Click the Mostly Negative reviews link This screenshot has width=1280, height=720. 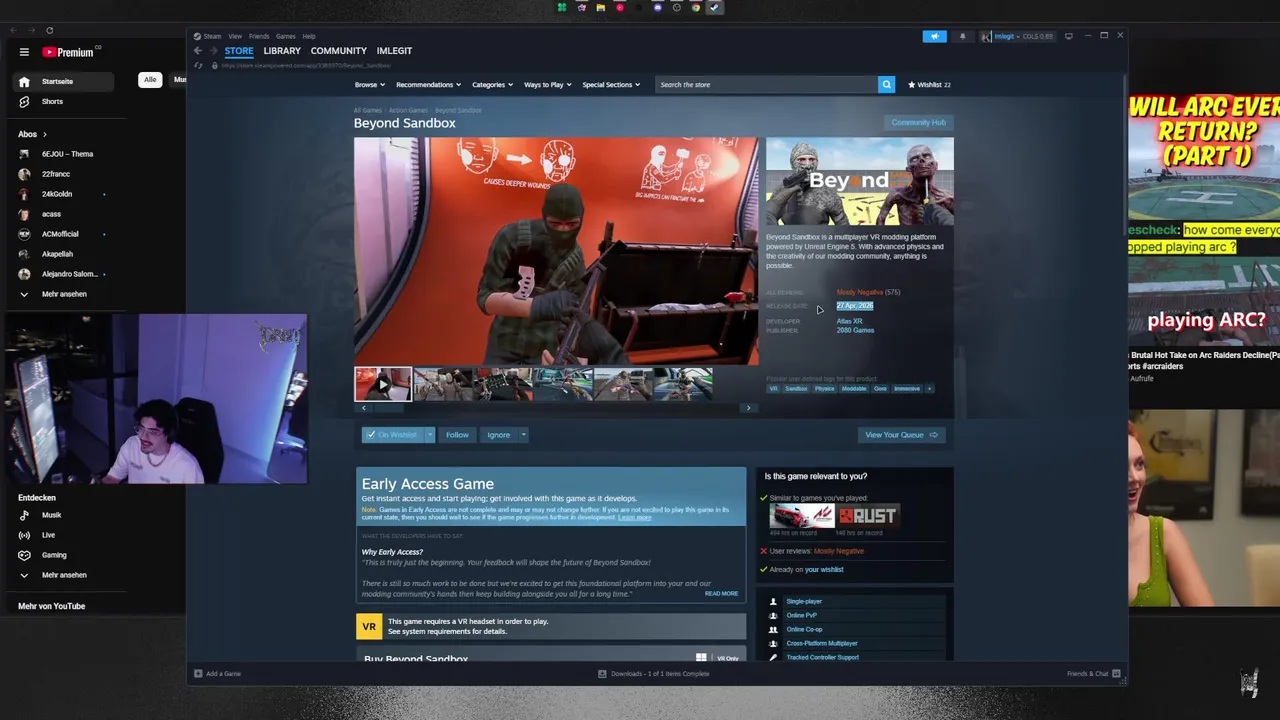pyautogui.click(x=860, y=292)
